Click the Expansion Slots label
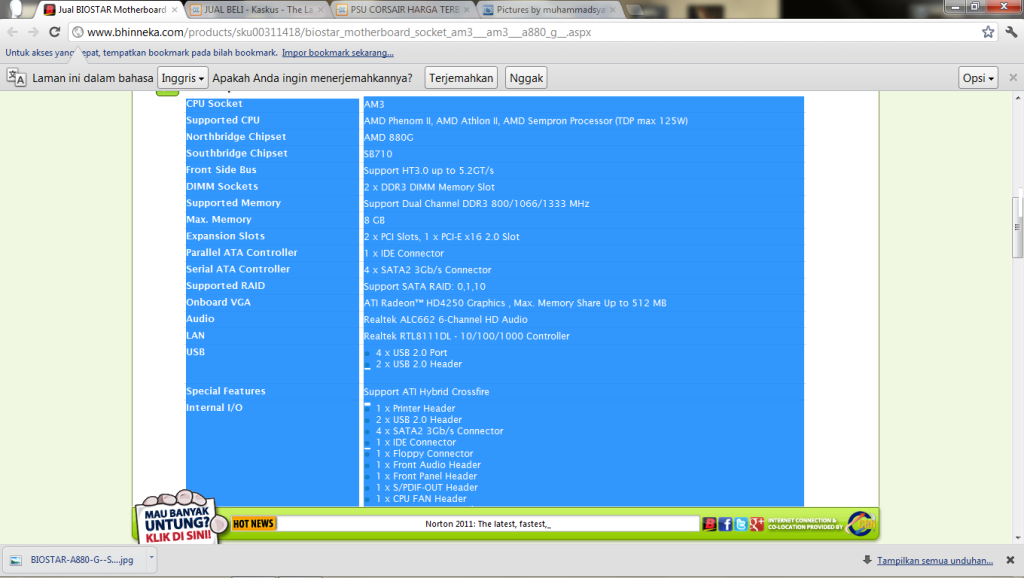This screenshot has width=1024, height=578. [x=225, y=236]
